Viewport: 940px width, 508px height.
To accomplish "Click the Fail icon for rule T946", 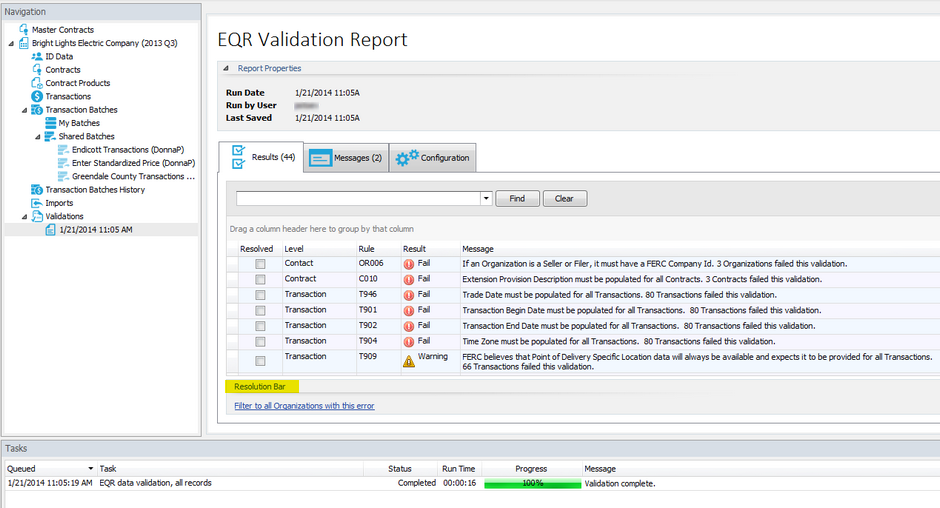I will tap(409, 295).
